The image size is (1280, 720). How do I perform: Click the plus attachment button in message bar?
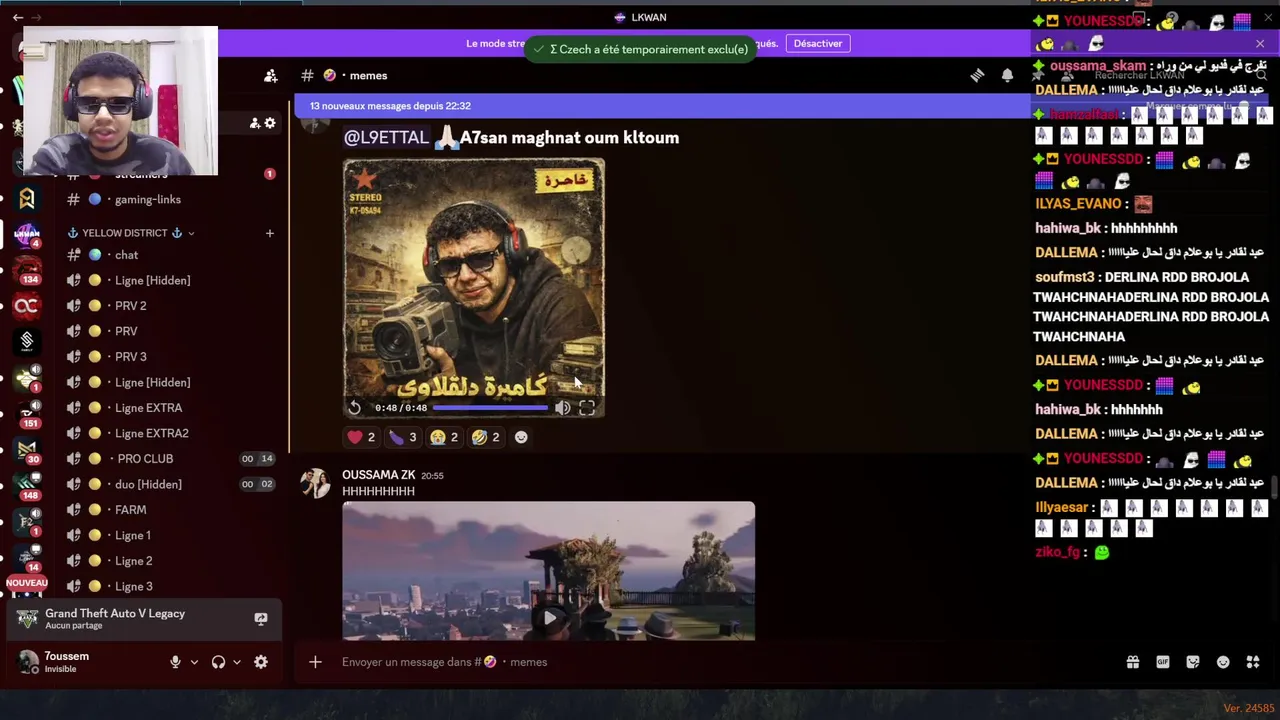(x=315, y=662)
